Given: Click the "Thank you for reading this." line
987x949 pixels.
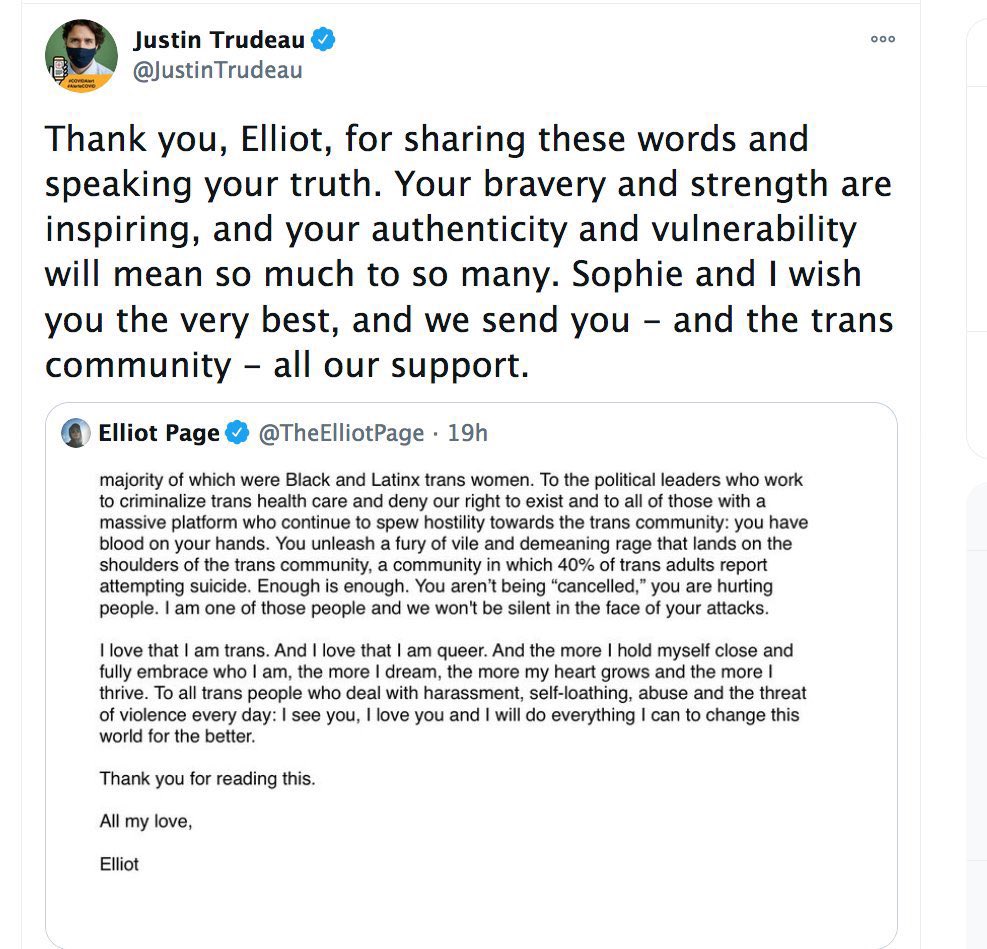Looking at the screenshot, I should 207,778.
